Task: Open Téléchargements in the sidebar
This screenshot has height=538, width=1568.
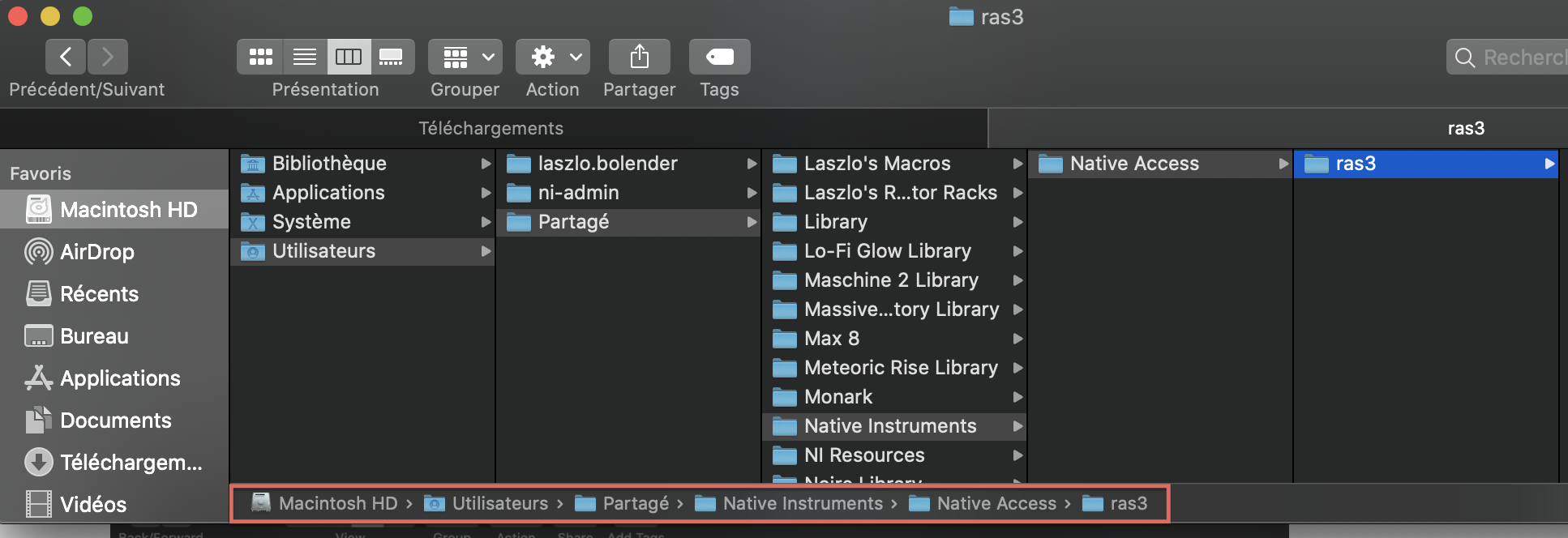Action: click(x=114, y=463)
